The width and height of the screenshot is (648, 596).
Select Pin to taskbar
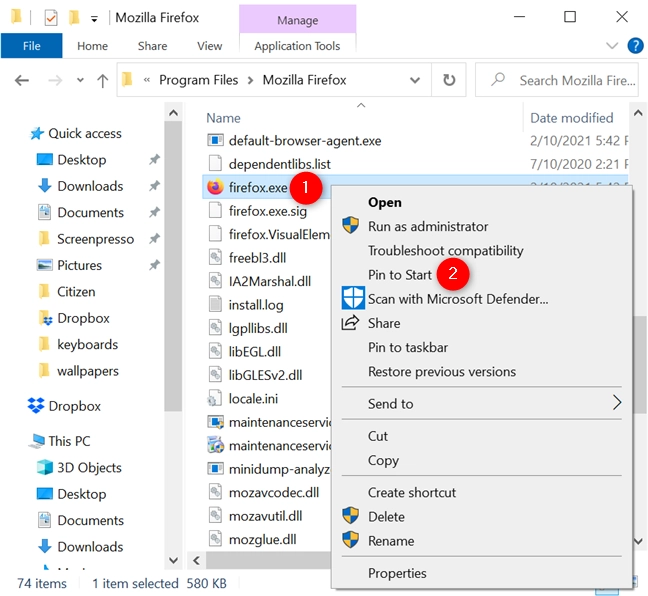pos(407,347)
